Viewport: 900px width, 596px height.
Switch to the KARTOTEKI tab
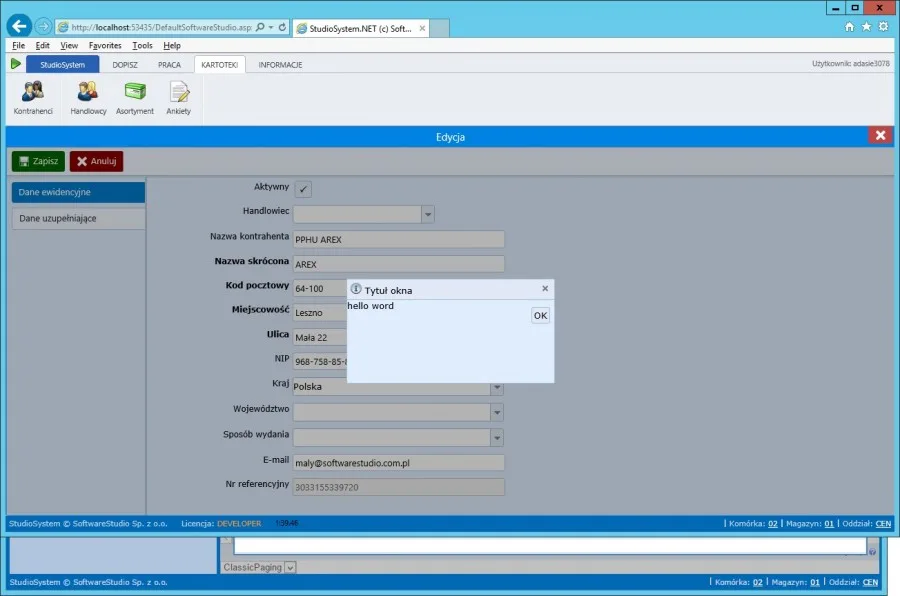pyautogui.click(x=220, y=65)
